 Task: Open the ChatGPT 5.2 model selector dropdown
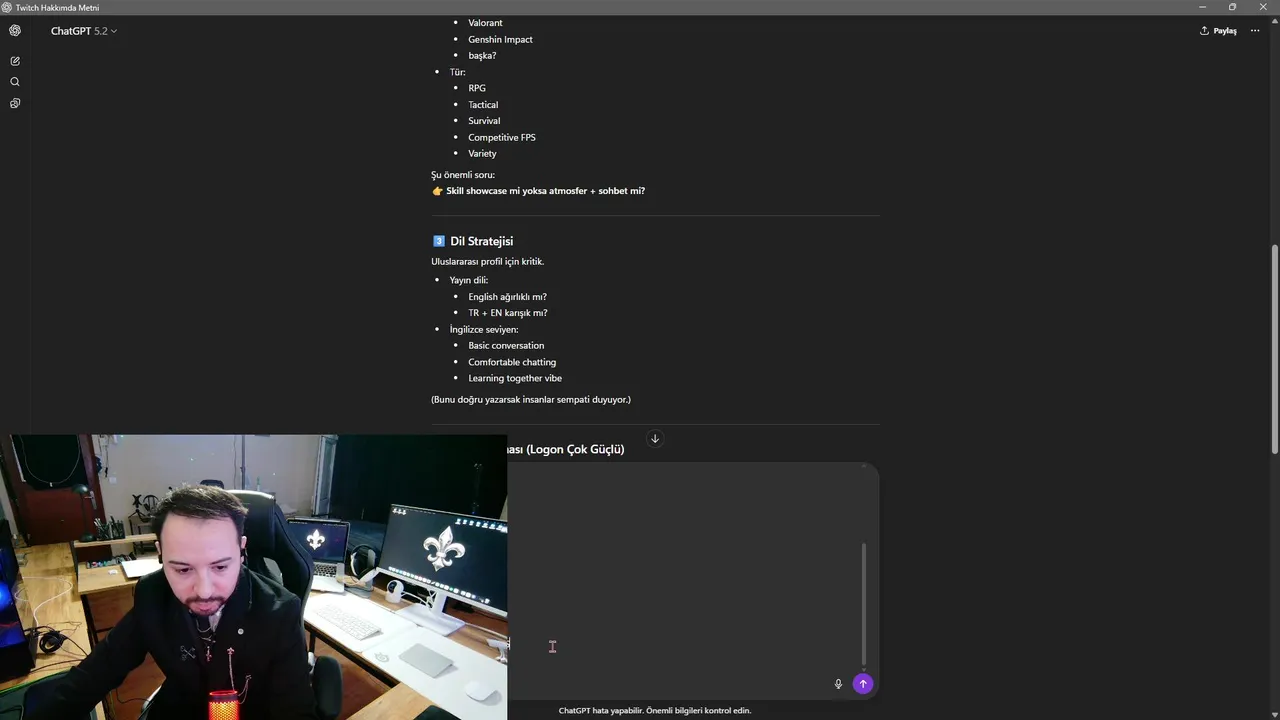pos(84,31)
